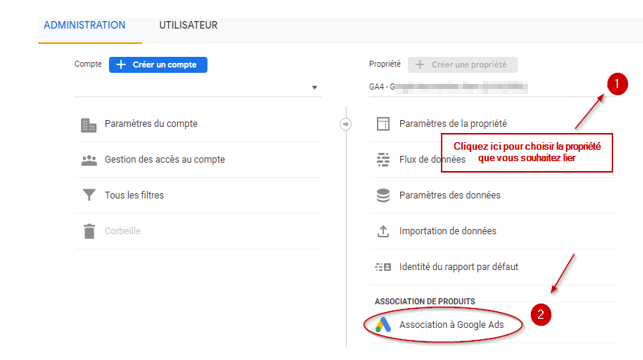Click the building icon for account settings

pyautogui.click(x=89, y=125)
